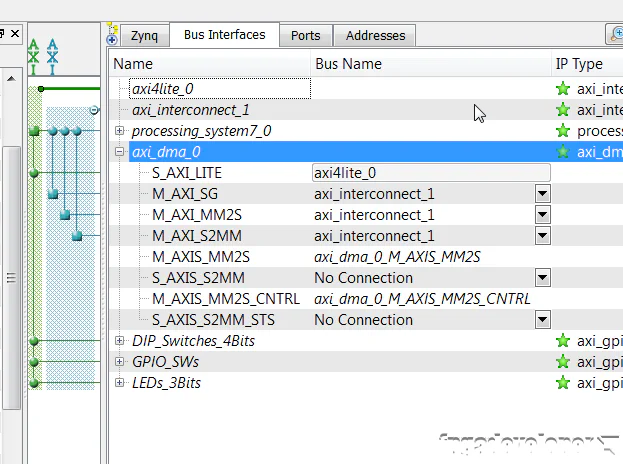Screen dimensions: 623x464
Task: Open the Zynq tab
Action: (x=142, y=35)
